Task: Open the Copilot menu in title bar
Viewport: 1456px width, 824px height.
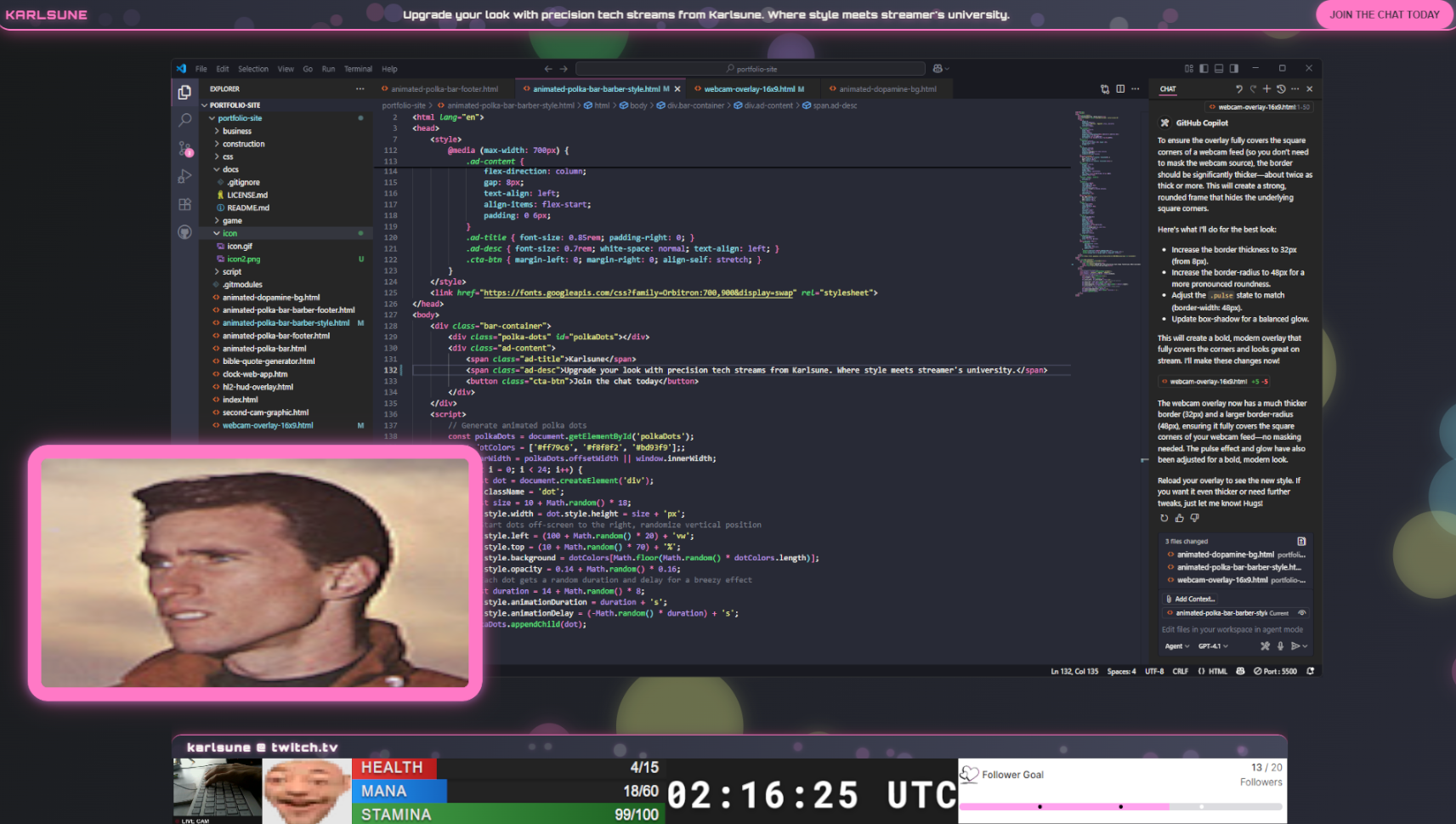Action: point(940,69)
